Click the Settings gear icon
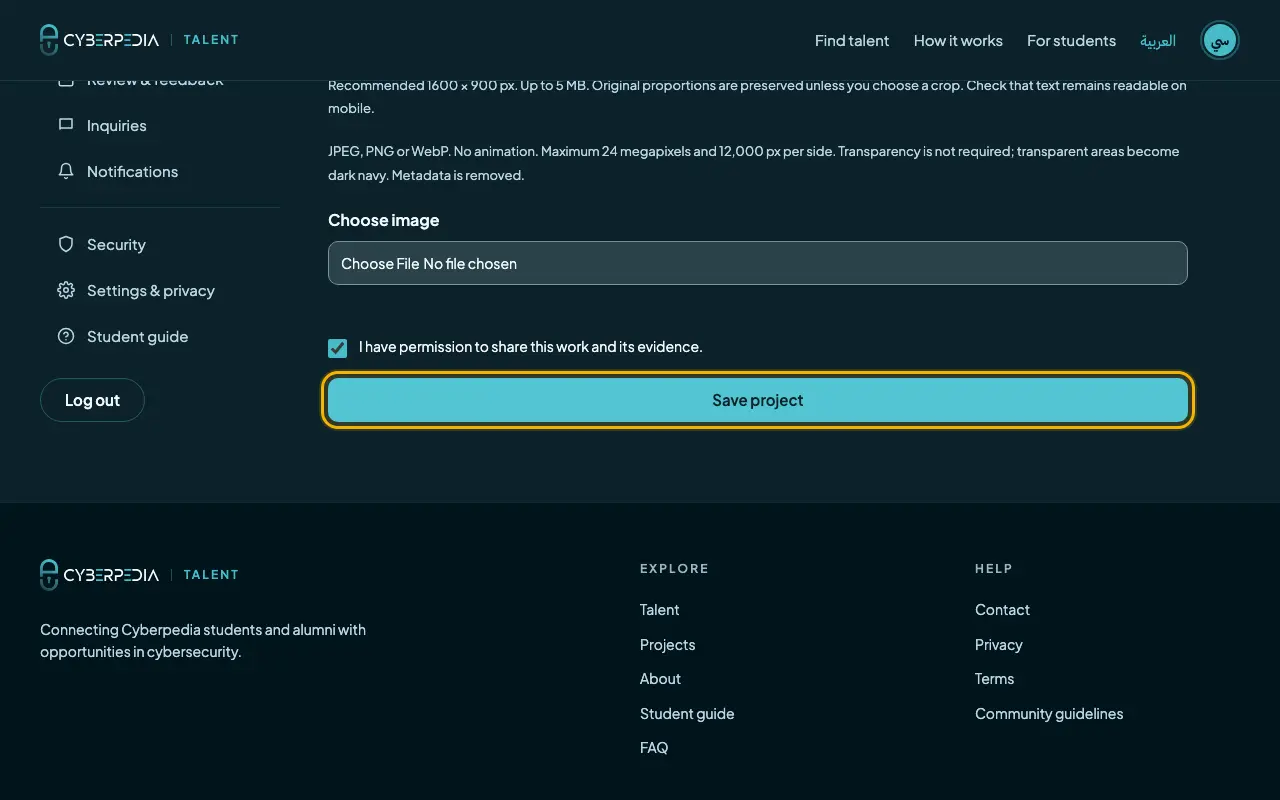 point(66,290)
